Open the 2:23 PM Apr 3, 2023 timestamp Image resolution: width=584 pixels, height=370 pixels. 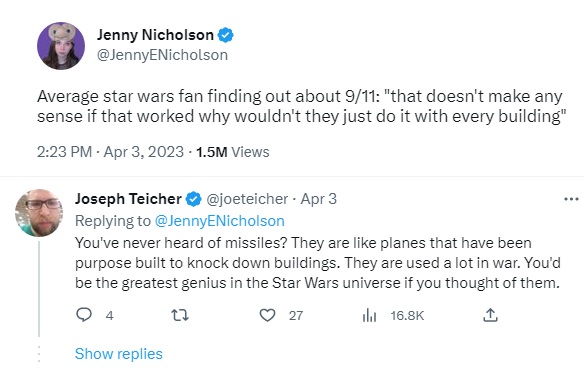tap(110, 152)
